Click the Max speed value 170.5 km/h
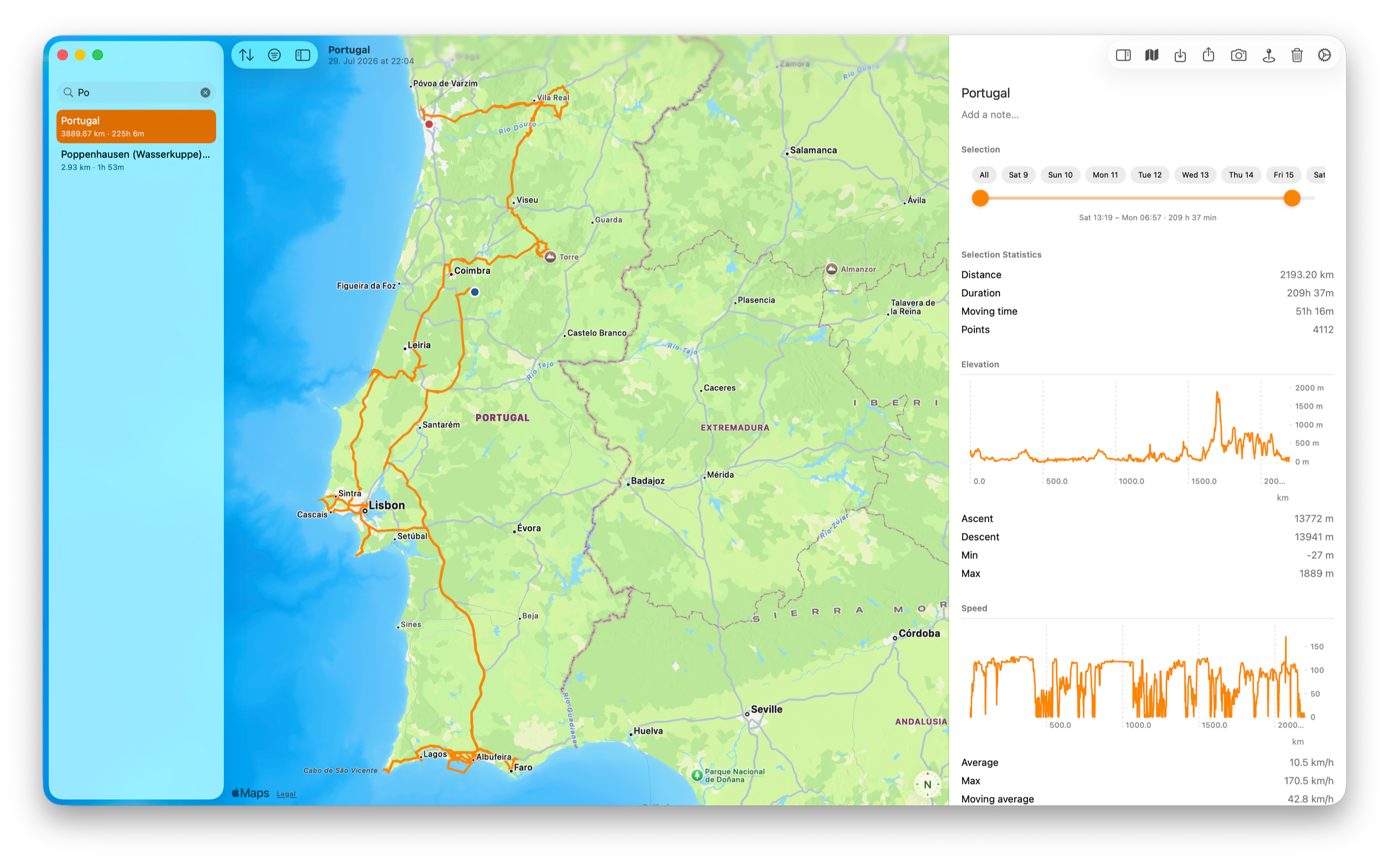Image resolution: width=1389 pixels, height=868 pixels. point(1308,781)
